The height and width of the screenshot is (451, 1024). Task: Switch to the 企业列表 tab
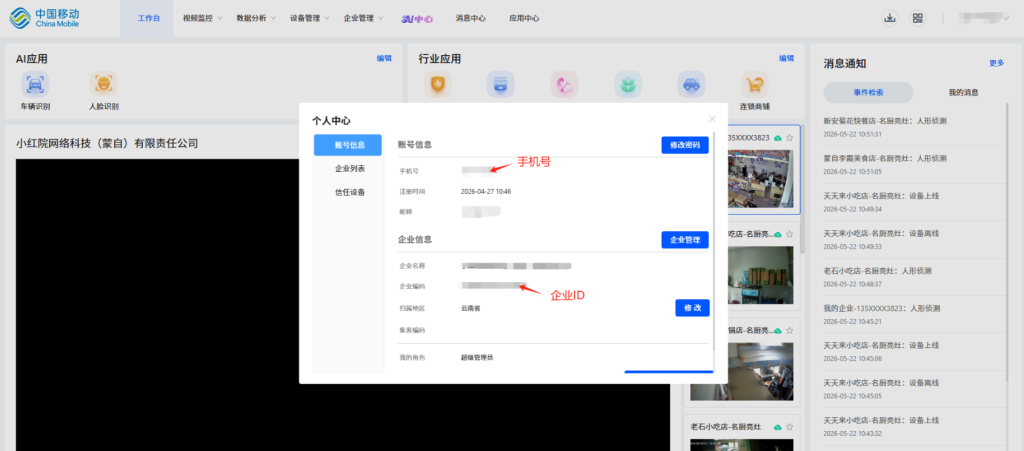tap(349, 168)
